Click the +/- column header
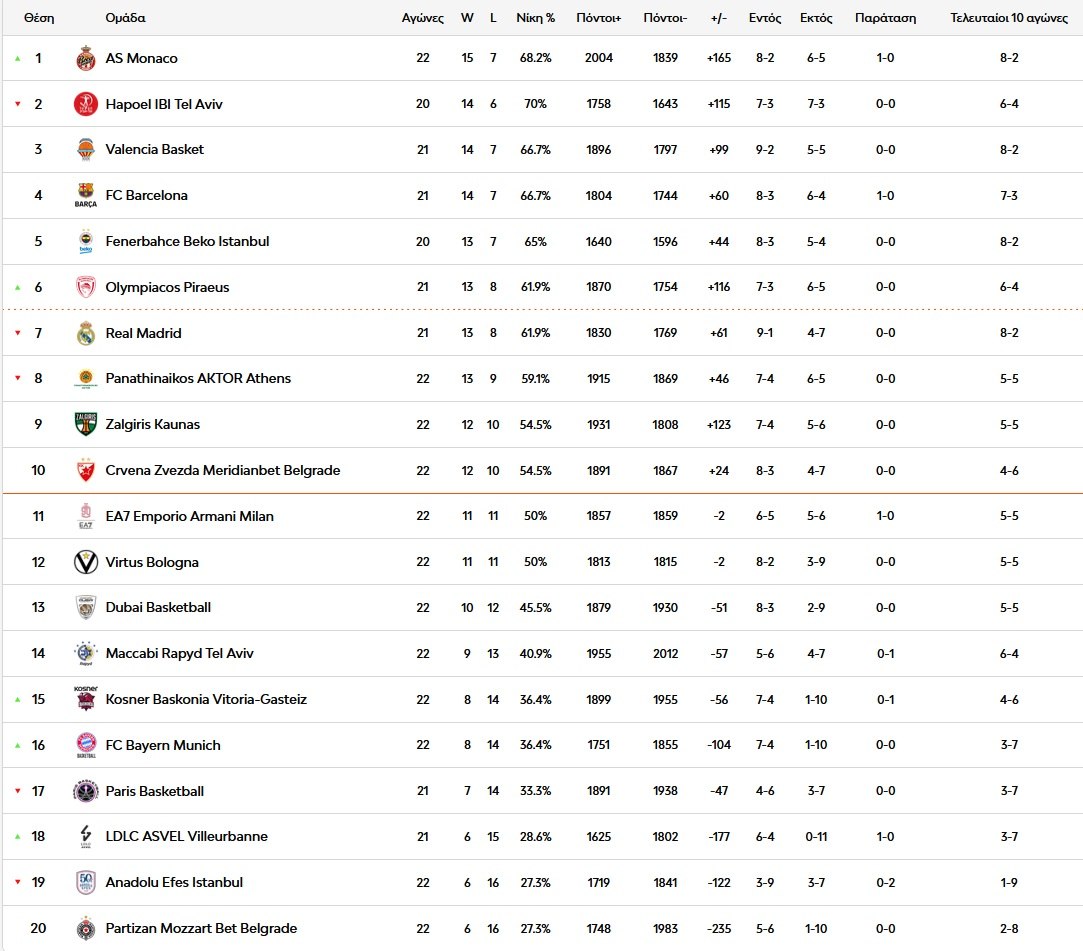 (x=718, y=18)
